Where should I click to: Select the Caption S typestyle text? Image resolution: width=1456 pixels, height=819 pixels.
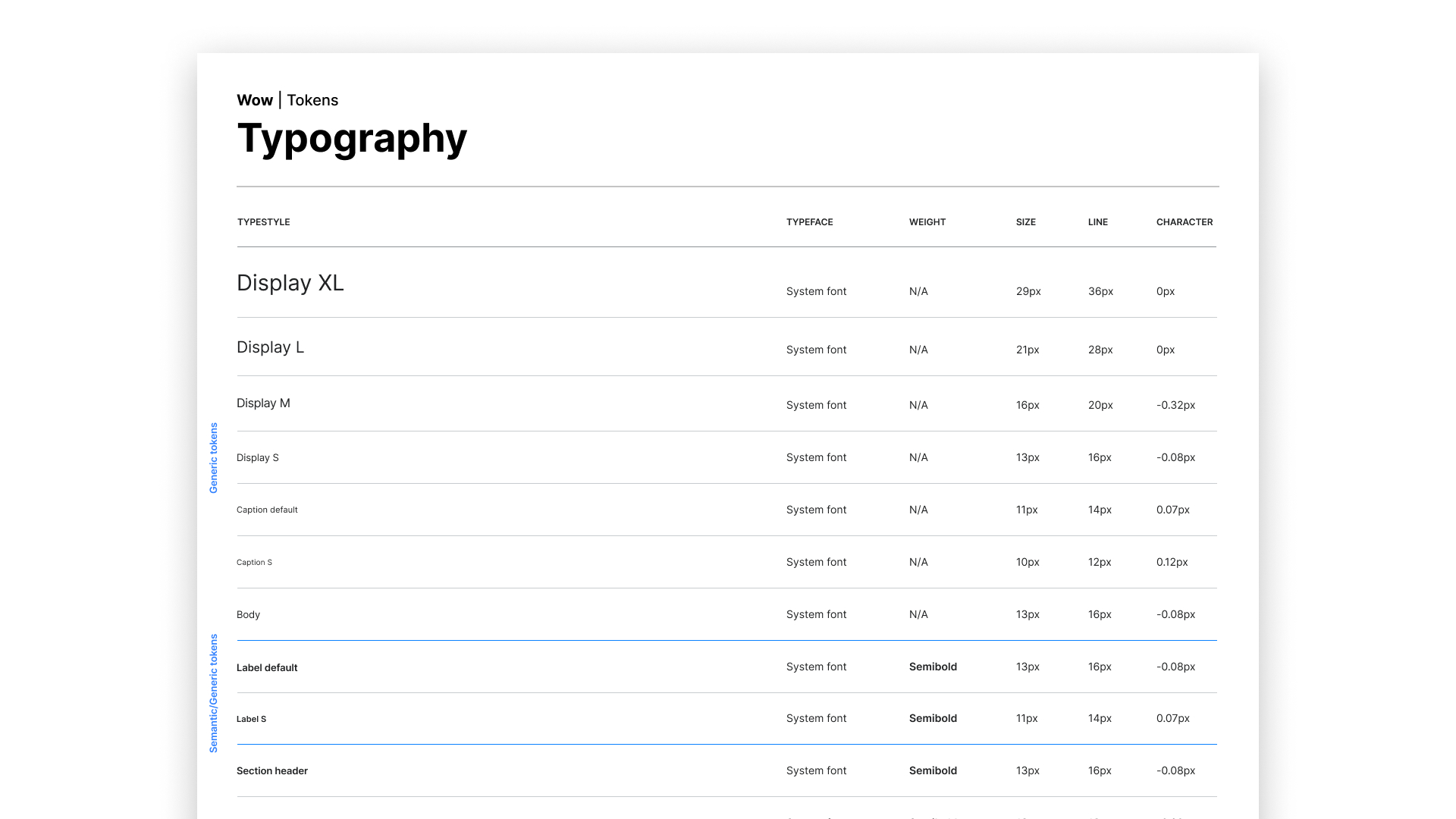click(x=254, y=563)
